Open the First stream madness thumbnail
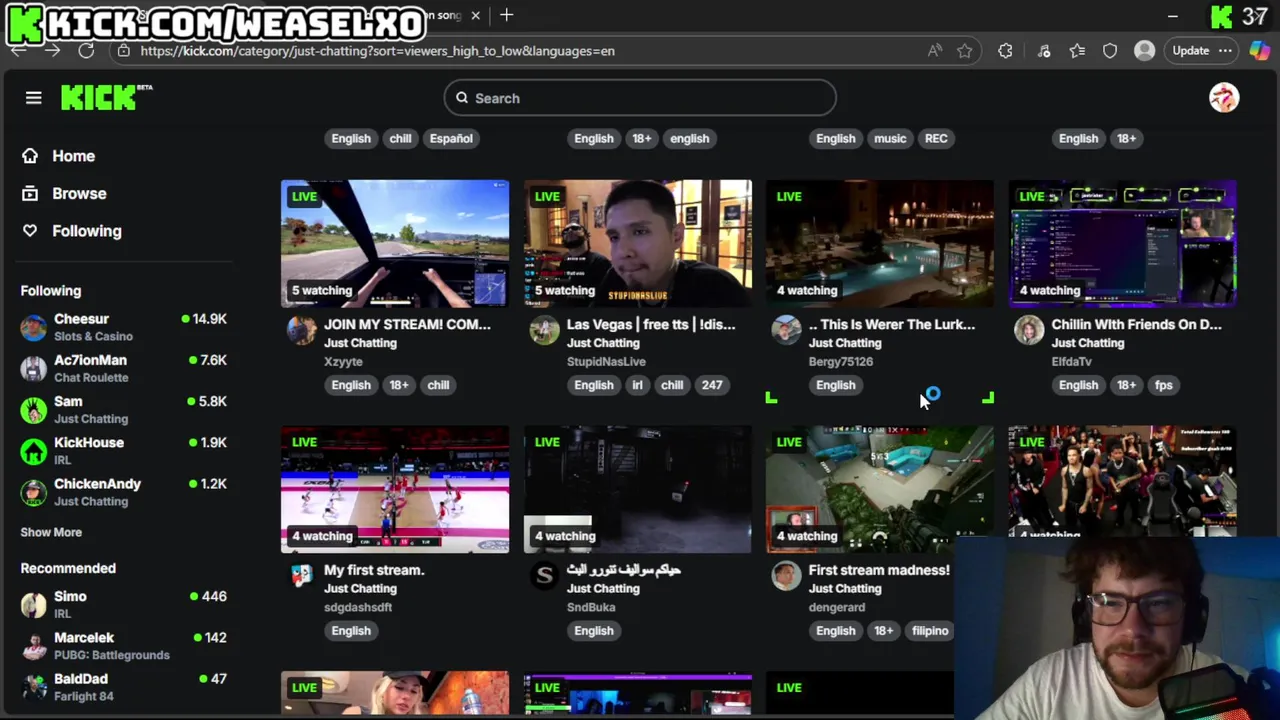The image size is (1280, 720). (x=880, y=489)
